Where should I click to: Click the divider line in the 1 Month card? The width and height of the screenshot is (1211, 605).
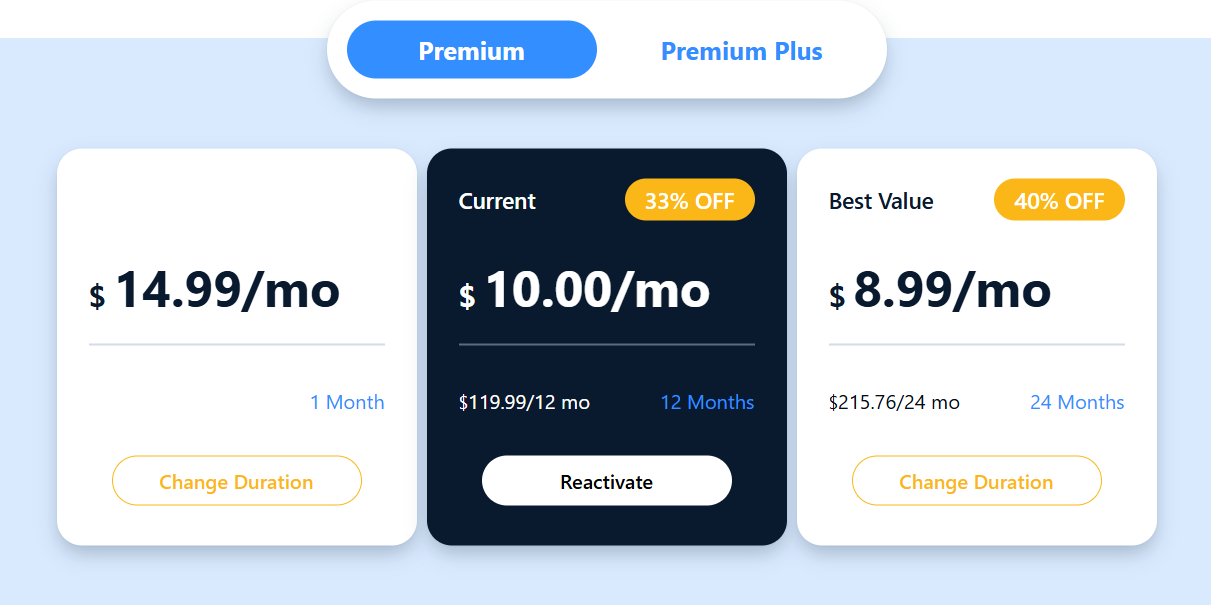click(237, 344)
